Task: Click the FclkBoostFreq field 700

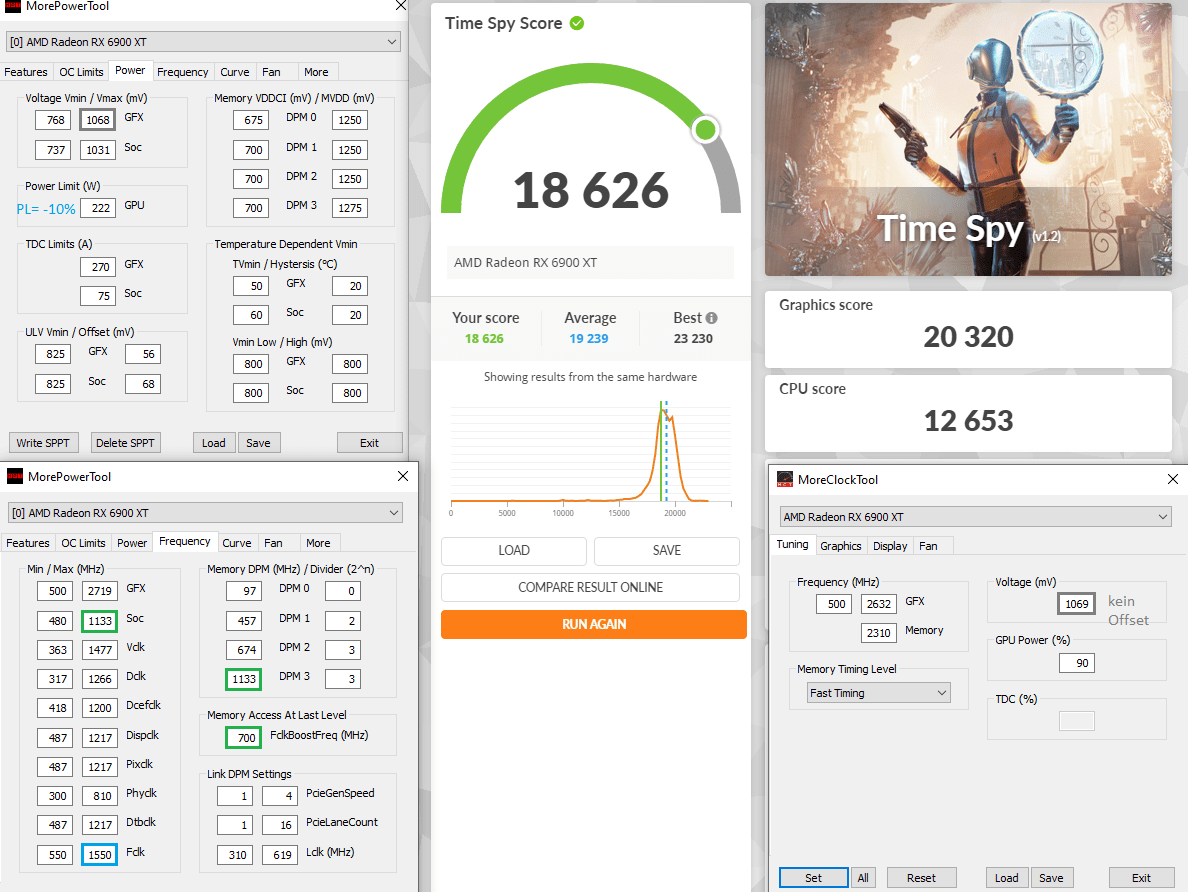Action: tap(244, 737)
